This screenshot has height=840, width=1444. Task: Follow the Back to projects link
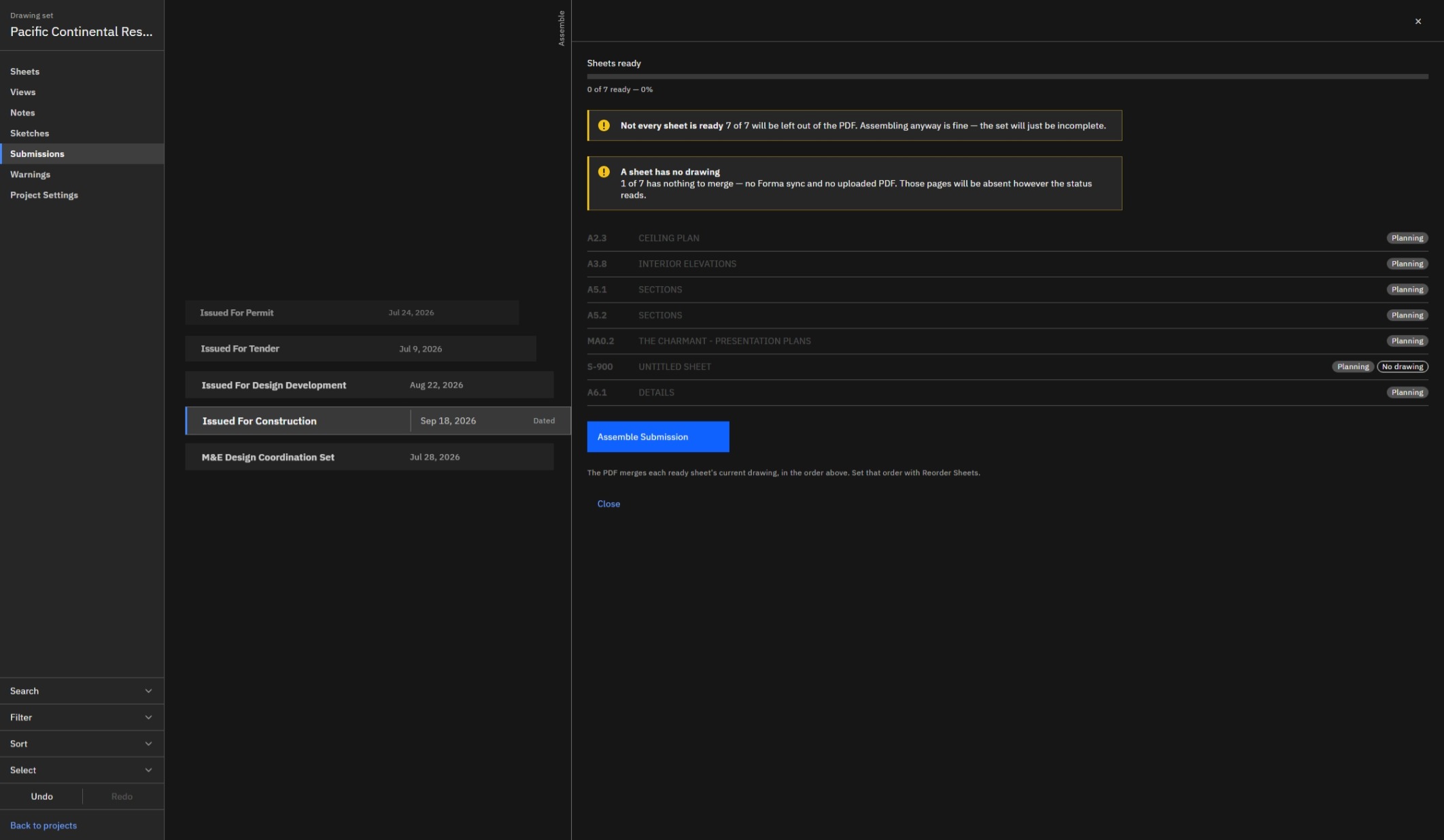[44, 826]
